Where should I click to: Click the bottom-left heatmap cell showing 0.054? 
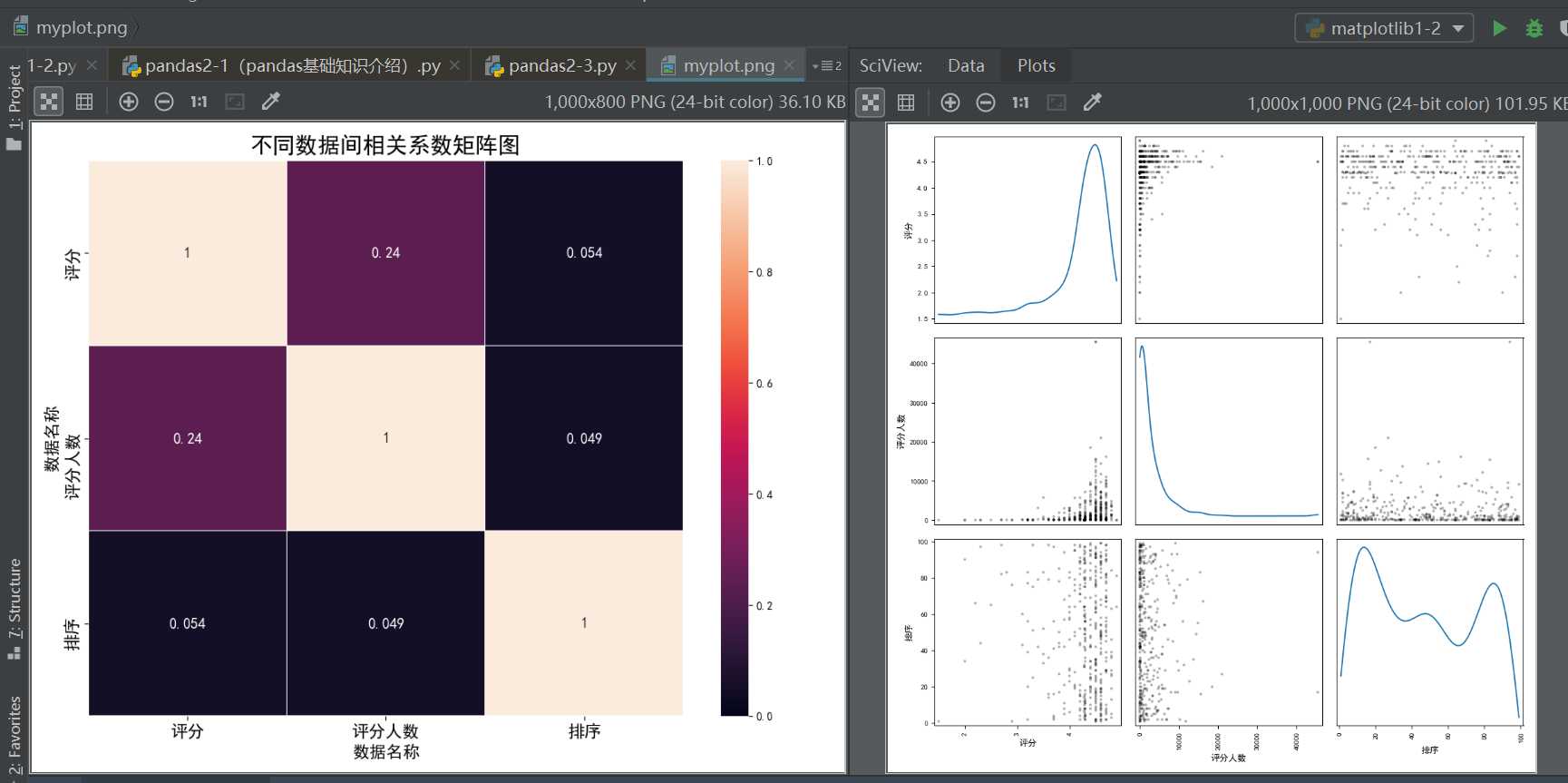(188, 623)
